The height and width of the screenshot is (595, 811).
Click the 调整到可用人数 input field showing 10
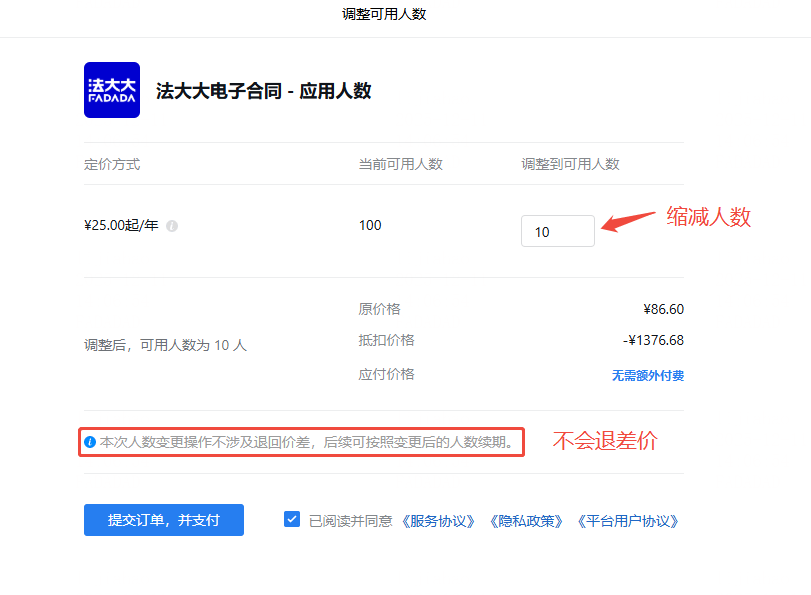[x=558, y=231]
